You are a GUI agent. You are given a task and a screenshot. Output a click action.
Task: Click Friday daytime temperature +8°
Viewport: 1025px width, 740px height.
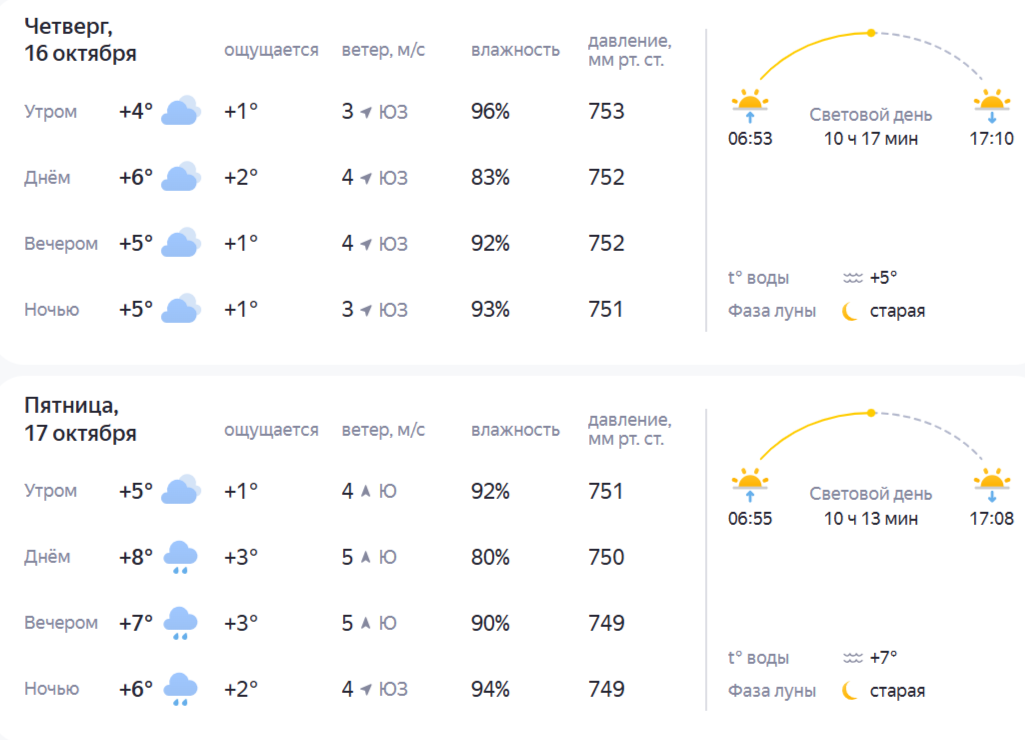click(x=136, y=557)
